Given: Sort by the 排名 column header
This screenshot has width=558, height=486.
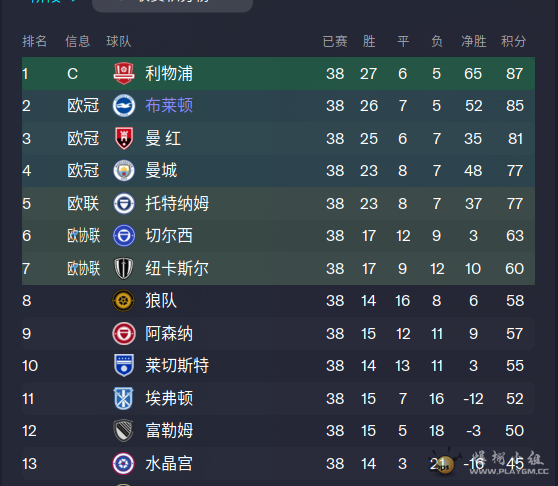Looking at the screenshot, I should tap(35, 41).
